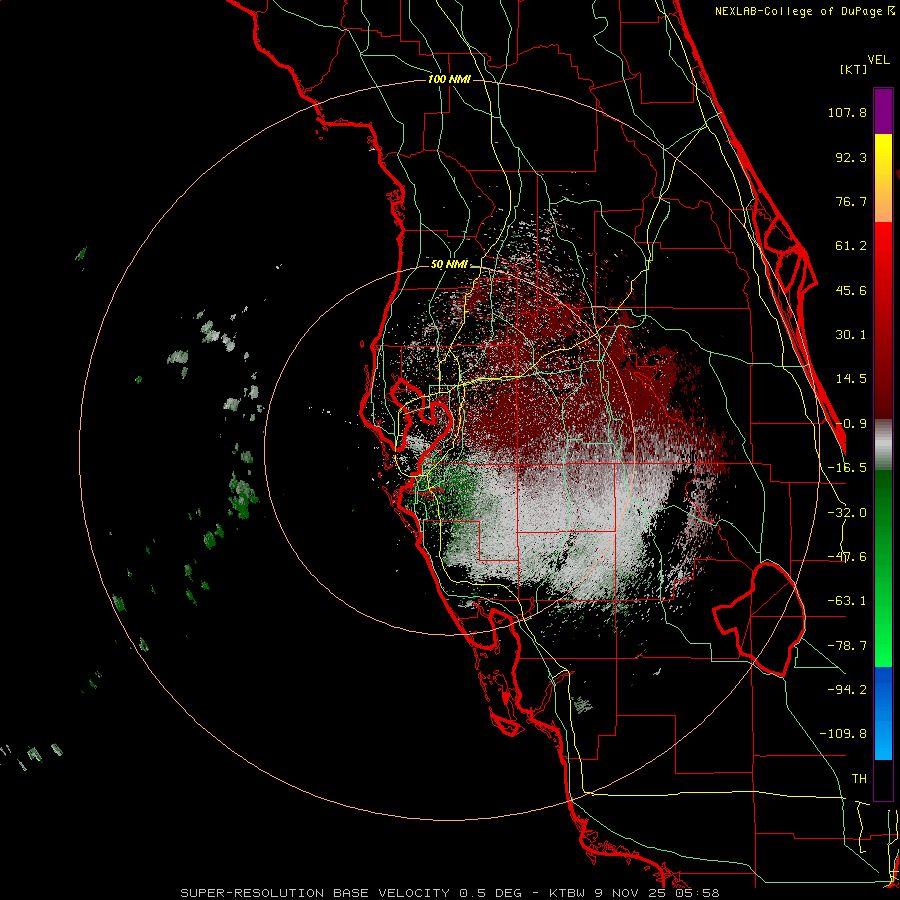Click the 30.1 velocity legend value
Image resolution: width=900 pixels, height=900 pixels.
(x=851, y=335)
